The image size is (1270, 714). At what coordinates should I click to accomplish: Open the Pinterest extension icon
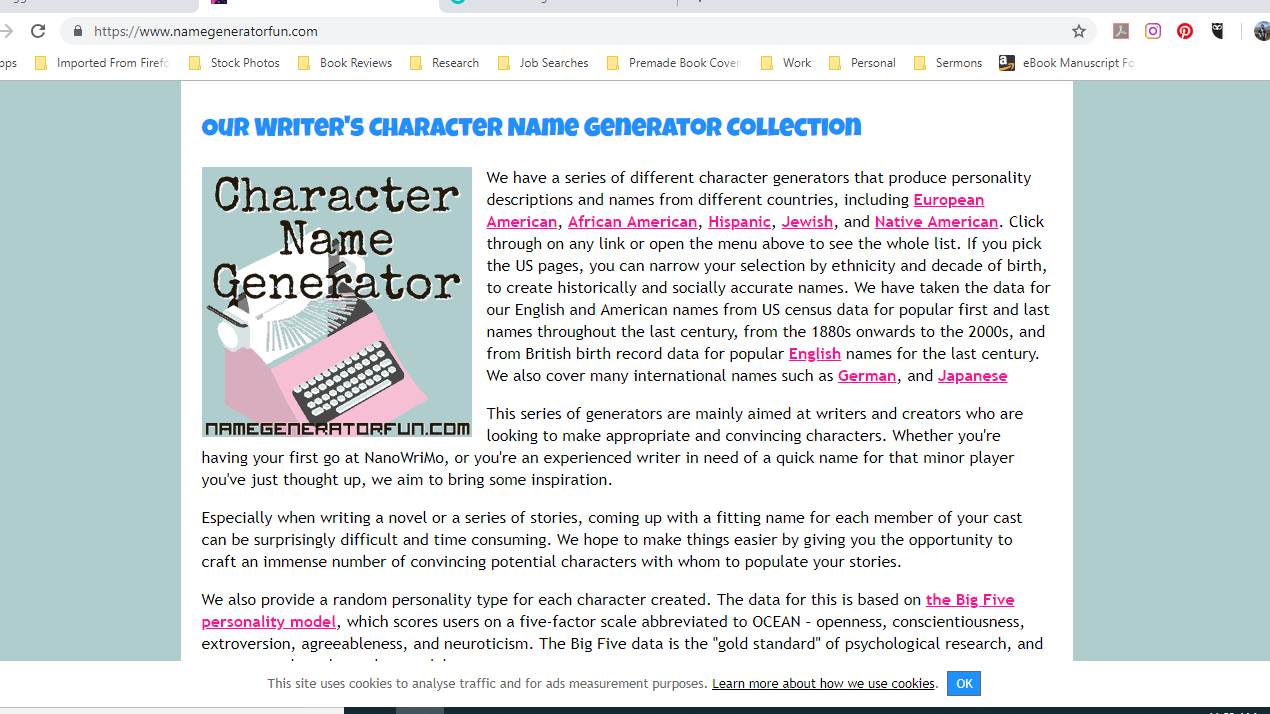coord(1185,31)
